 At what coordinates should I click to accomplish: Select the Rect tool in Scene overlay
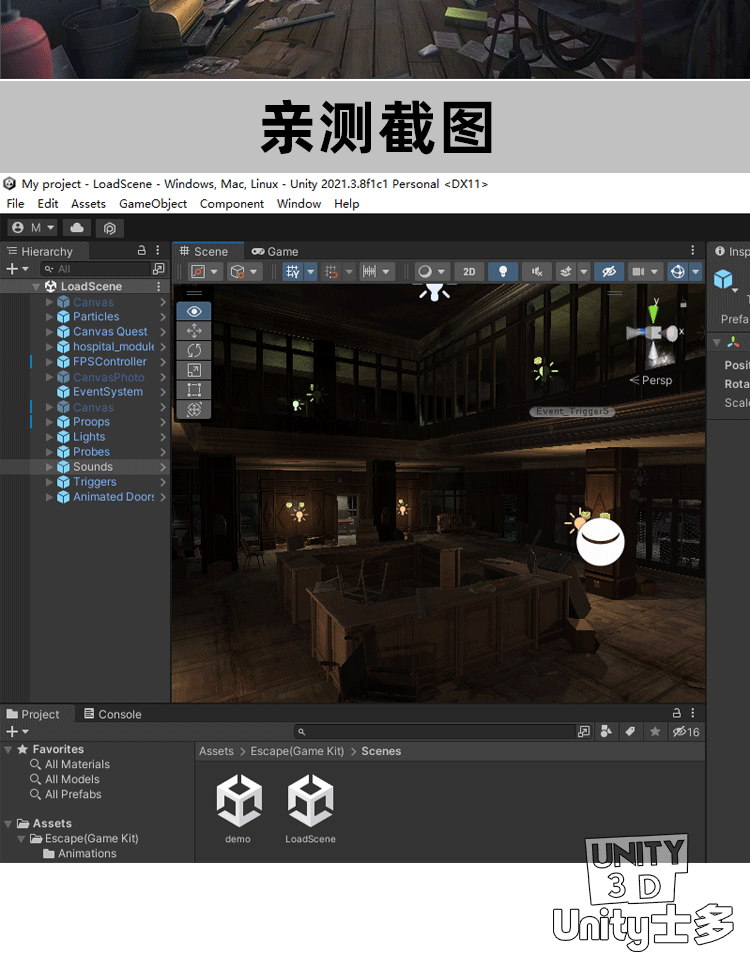click(x=194, y=389)
